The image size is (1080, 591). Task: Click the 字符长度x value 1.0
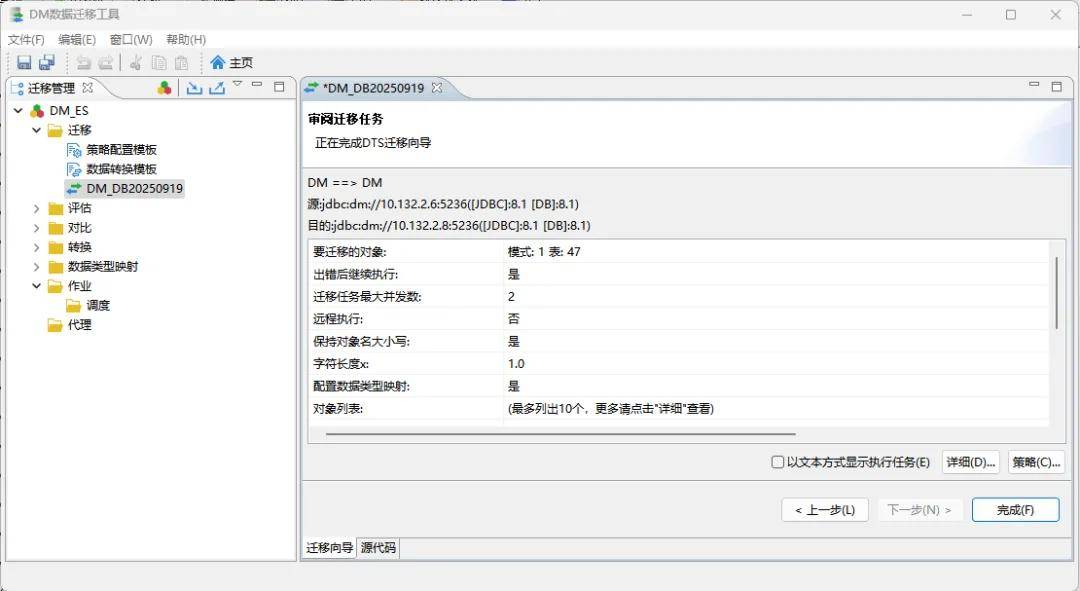[516, 364]
